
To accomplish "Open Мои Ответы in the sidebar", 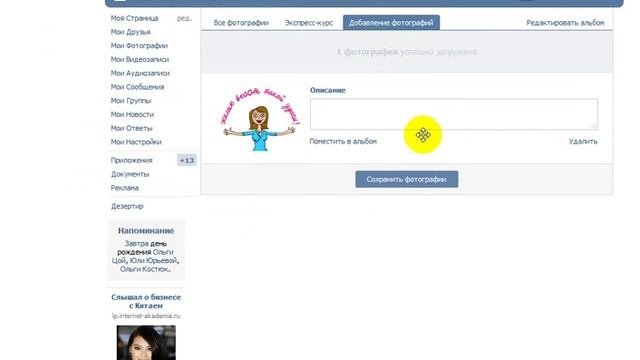I will tap(131, 128).
